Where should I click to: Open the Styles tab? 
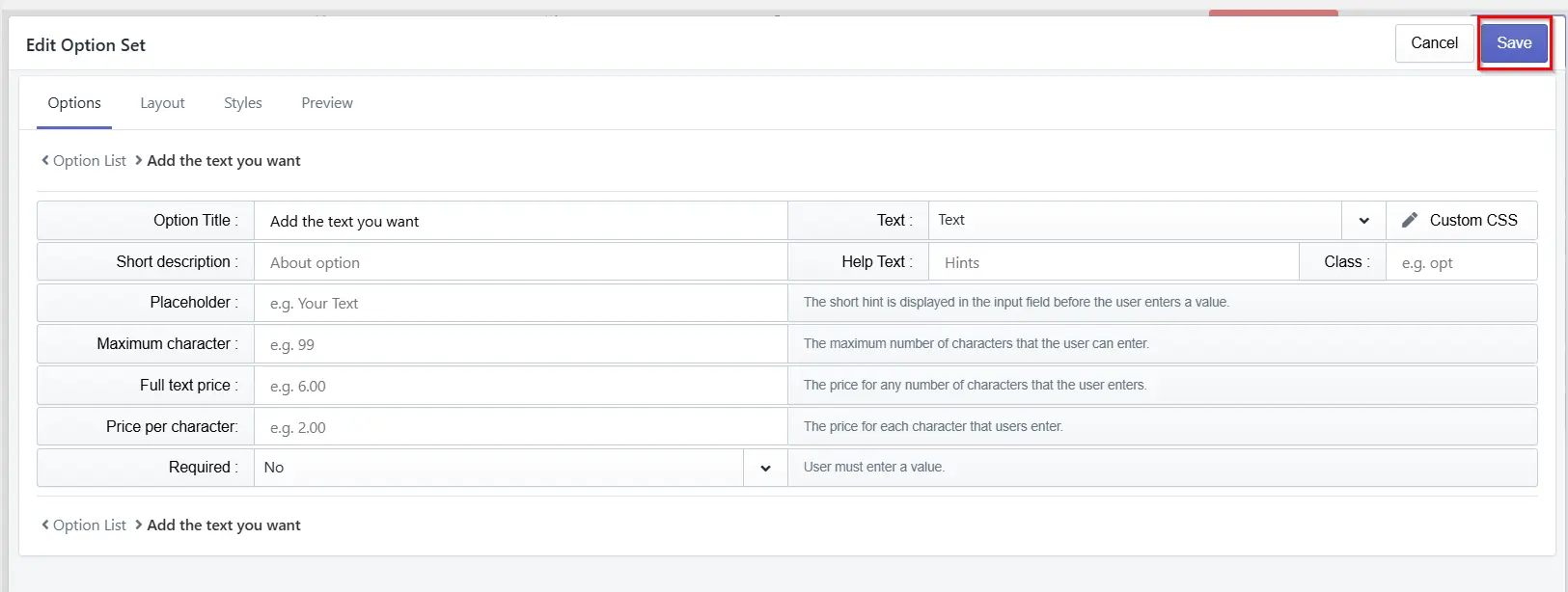243,103
